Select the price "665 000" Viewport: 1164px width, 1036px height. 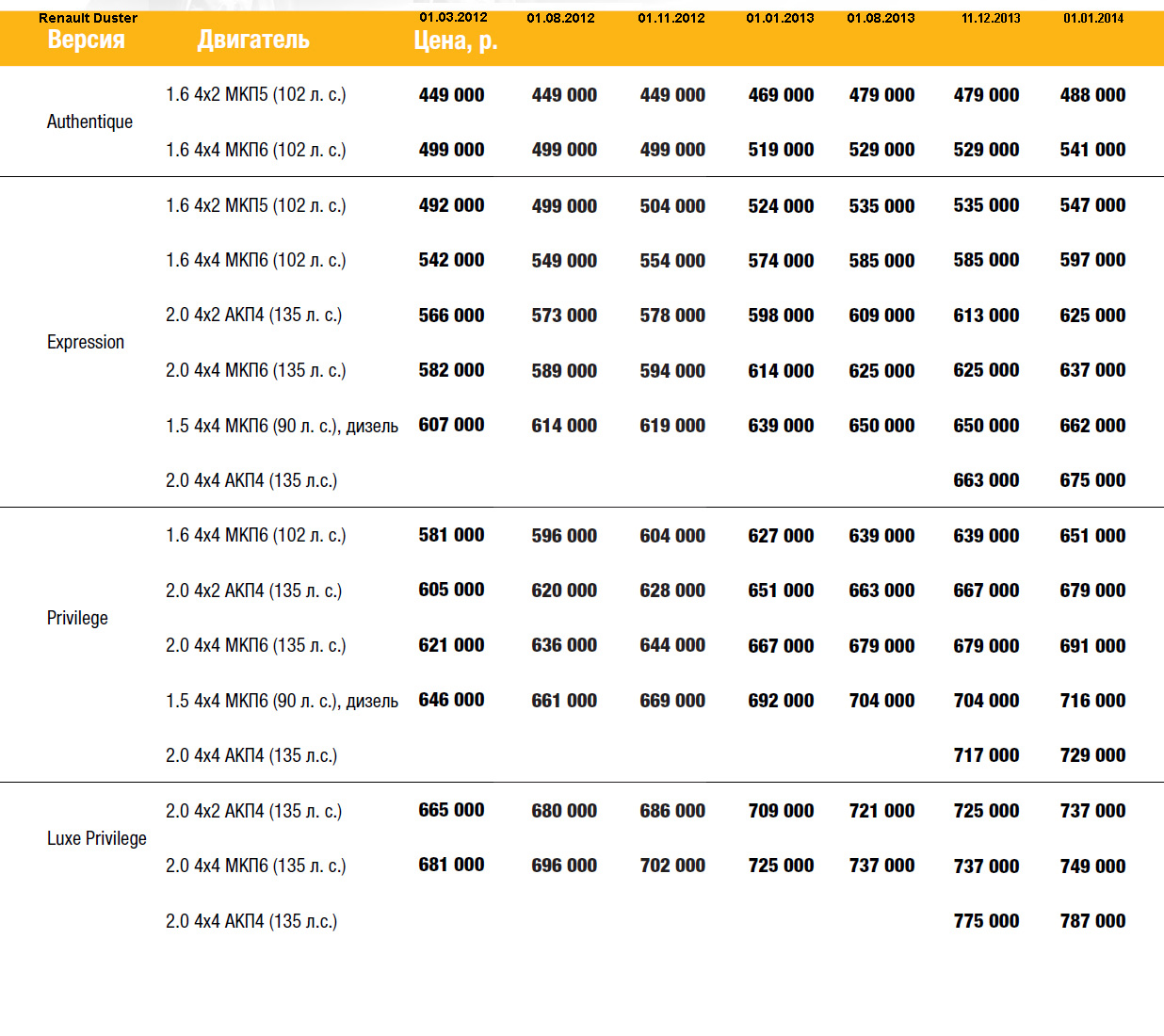click(451, 810)
